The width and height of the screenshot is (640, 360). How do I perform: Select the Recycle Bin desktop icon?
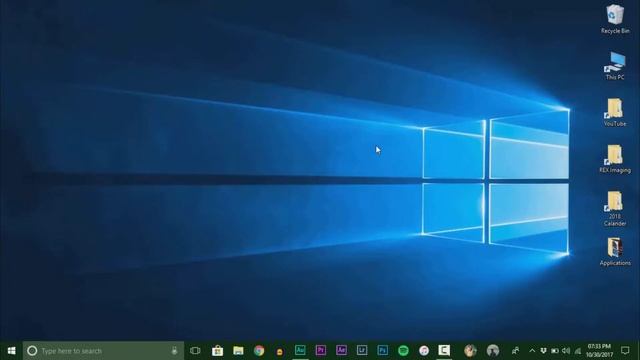(615, 19)
